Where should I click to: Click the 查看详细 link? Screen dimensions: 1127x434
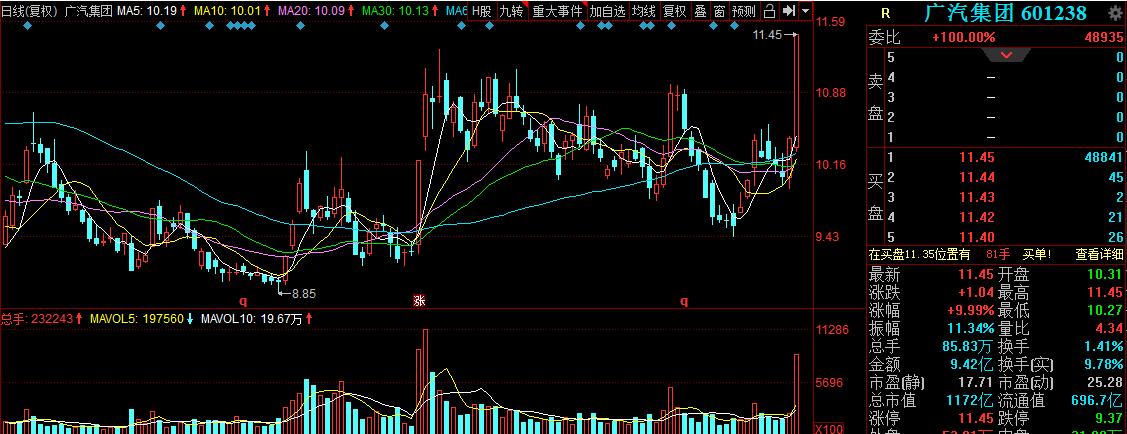1099,254
